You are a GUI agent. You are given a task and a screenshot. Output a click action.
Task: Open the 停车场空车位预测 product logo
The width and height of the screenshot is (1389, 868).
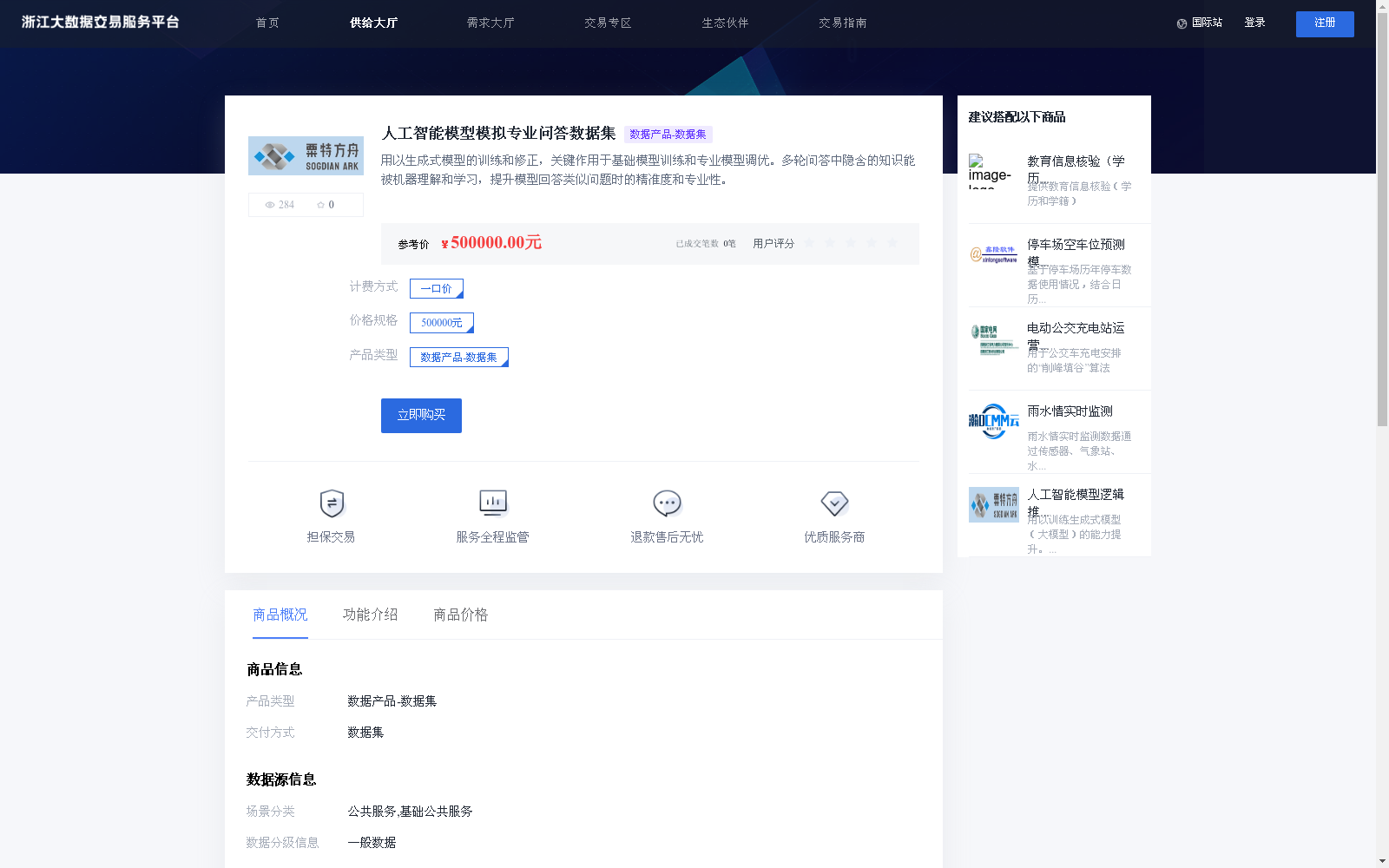pos(993,254)
